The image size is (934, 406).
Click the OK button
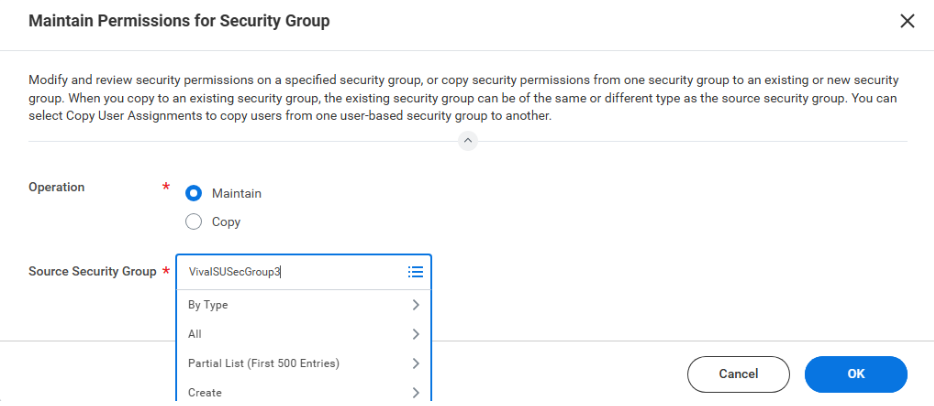point(856,374)
